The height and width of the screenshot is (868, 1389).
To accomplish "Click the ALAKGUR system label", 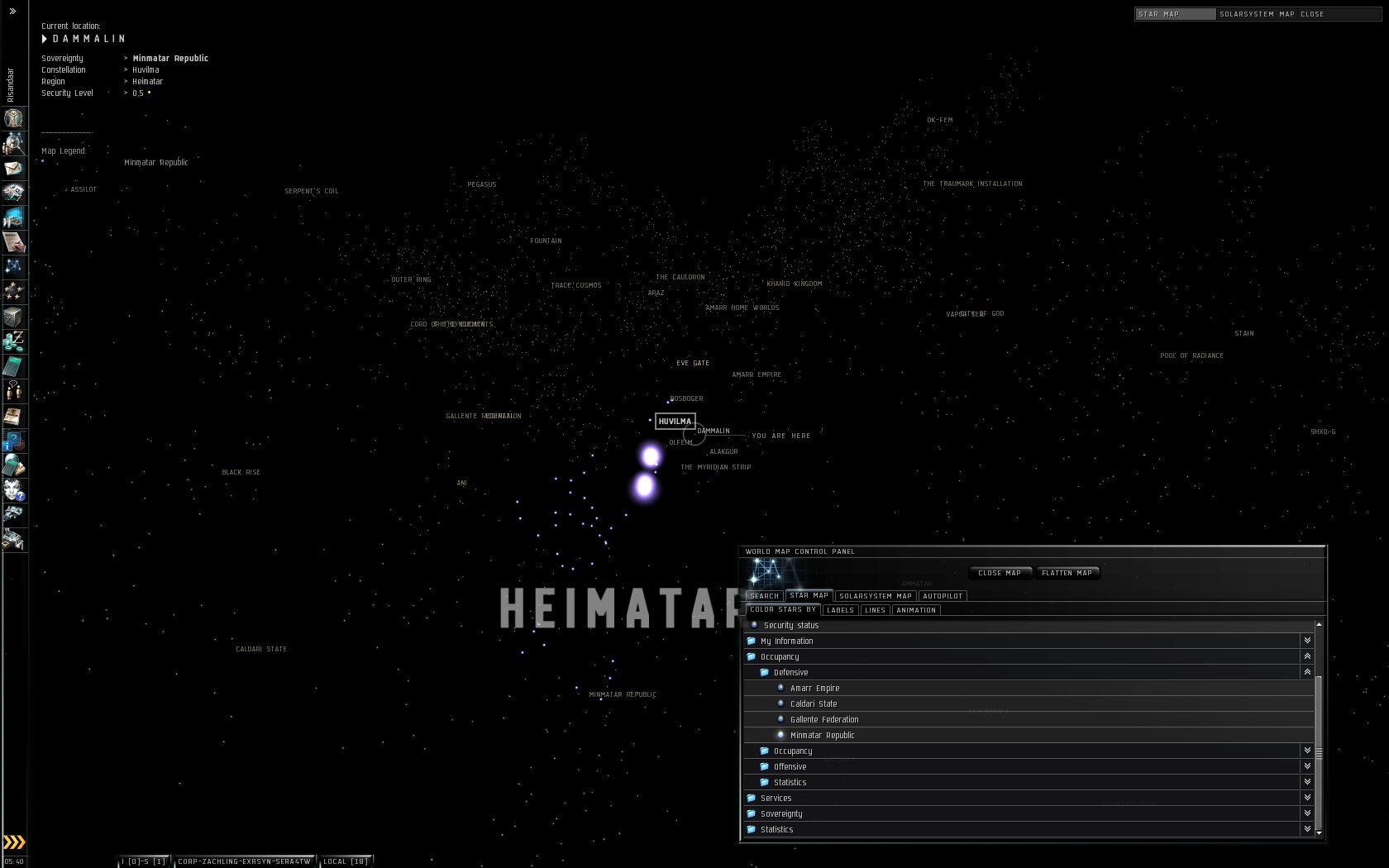I will pos(723,451).
